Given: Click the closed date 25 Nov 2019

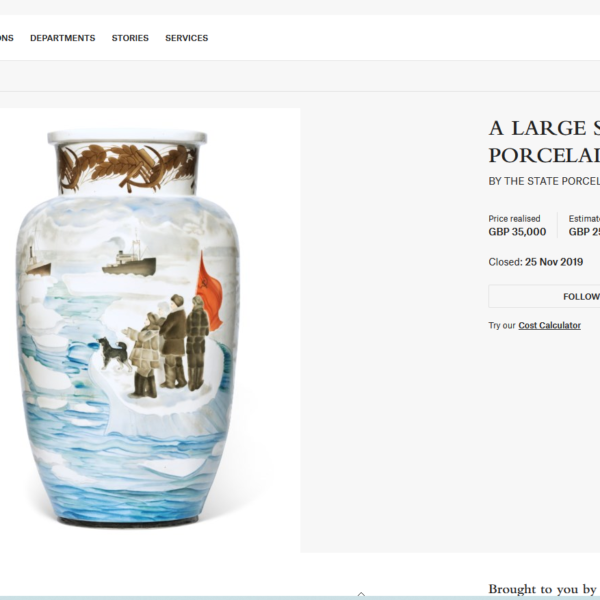Looking at the screenshot, I should (554, 262).
